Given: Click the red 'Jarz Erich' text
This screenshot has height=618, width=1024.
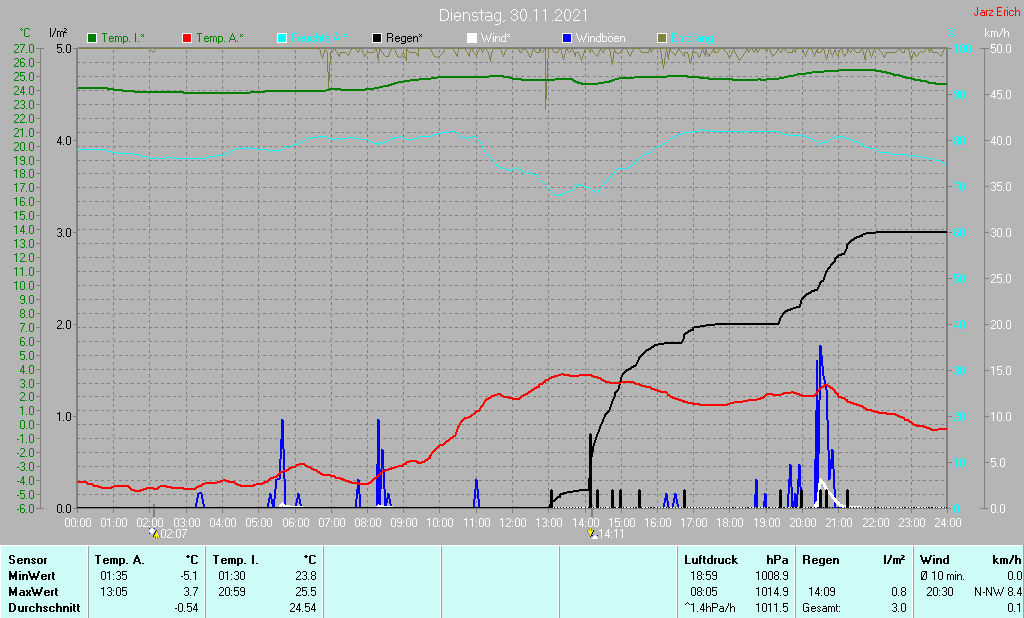Looking at the screenshot, I should pos(997,12).
